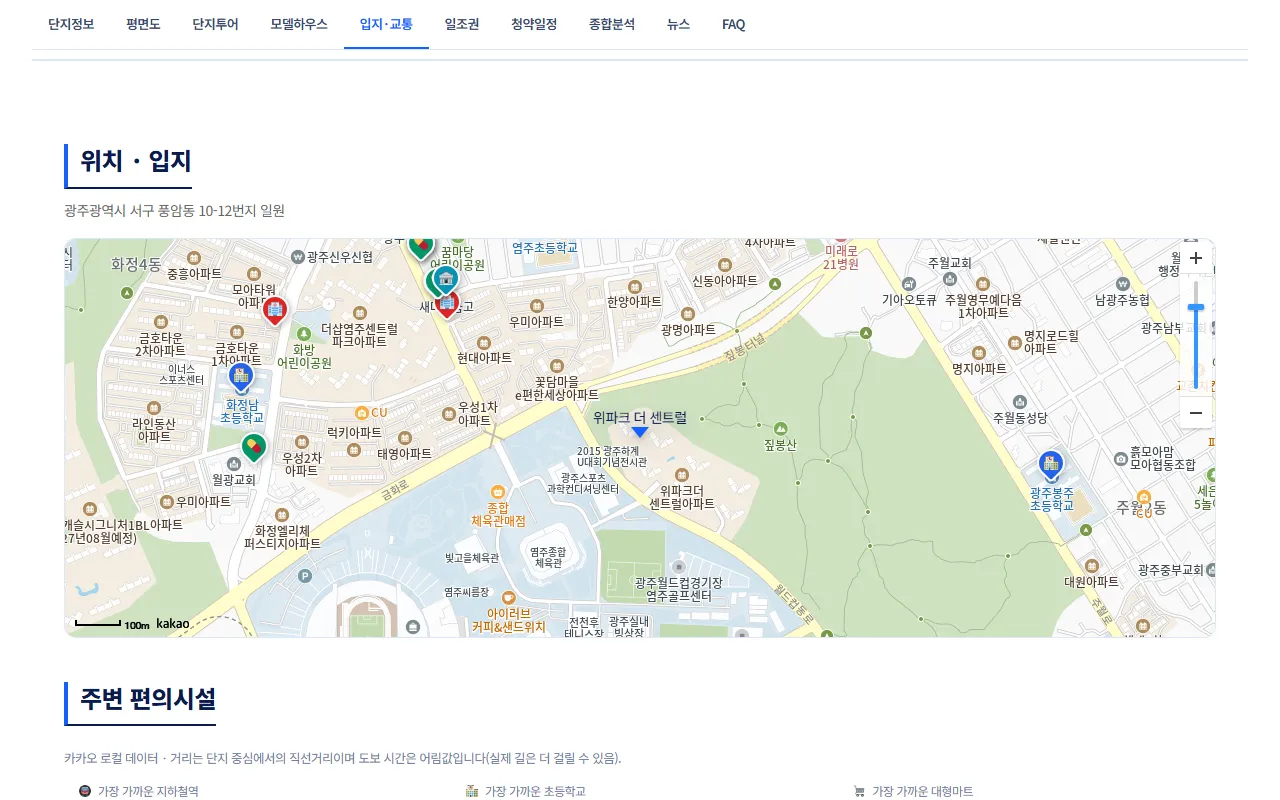This screenshot has height=800, width=1280.
Task: Click the 염주종합체육관 map label
Action: (548, 557)
